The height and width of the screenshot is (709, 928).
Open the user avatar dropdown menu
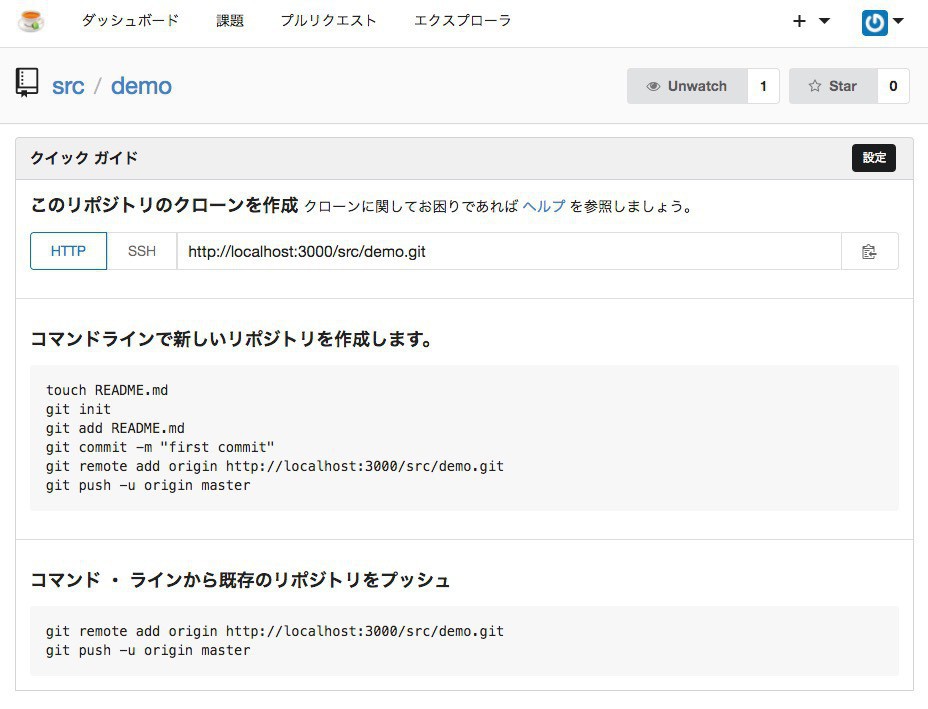(882, 21)
